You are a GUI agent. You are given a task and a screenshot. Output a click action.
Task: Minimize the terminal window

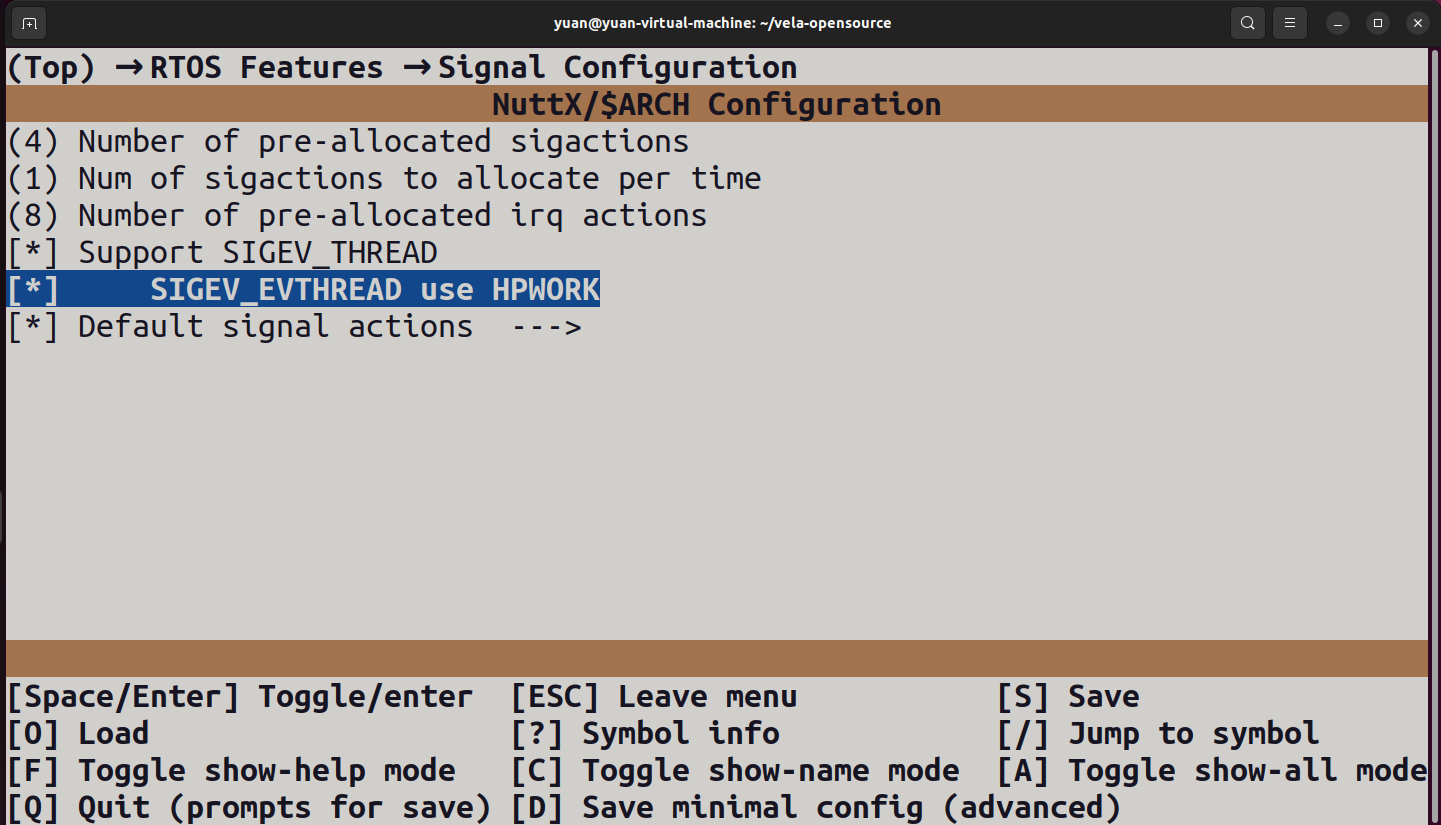click(x=1339, y=22)
